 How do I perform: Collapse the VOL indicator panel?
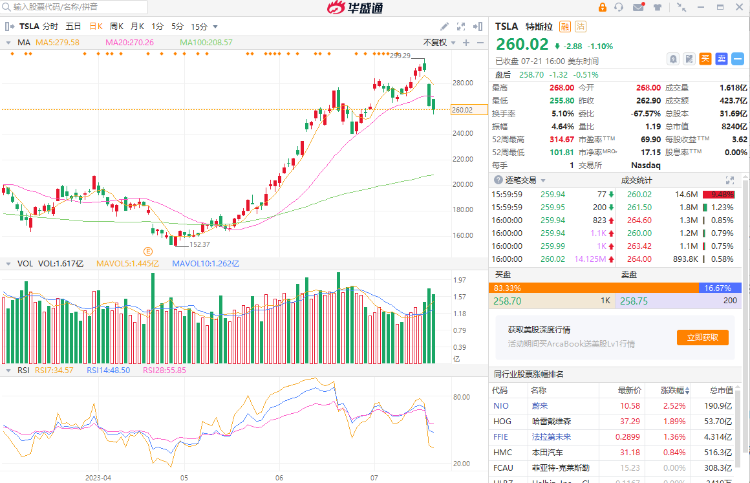click(x=9, y=264)
